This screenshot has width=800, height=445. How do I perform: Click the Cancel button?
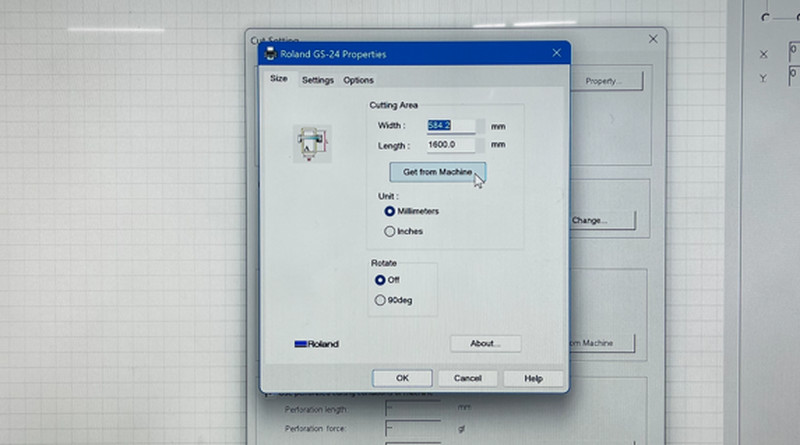[x=467, y=378]
